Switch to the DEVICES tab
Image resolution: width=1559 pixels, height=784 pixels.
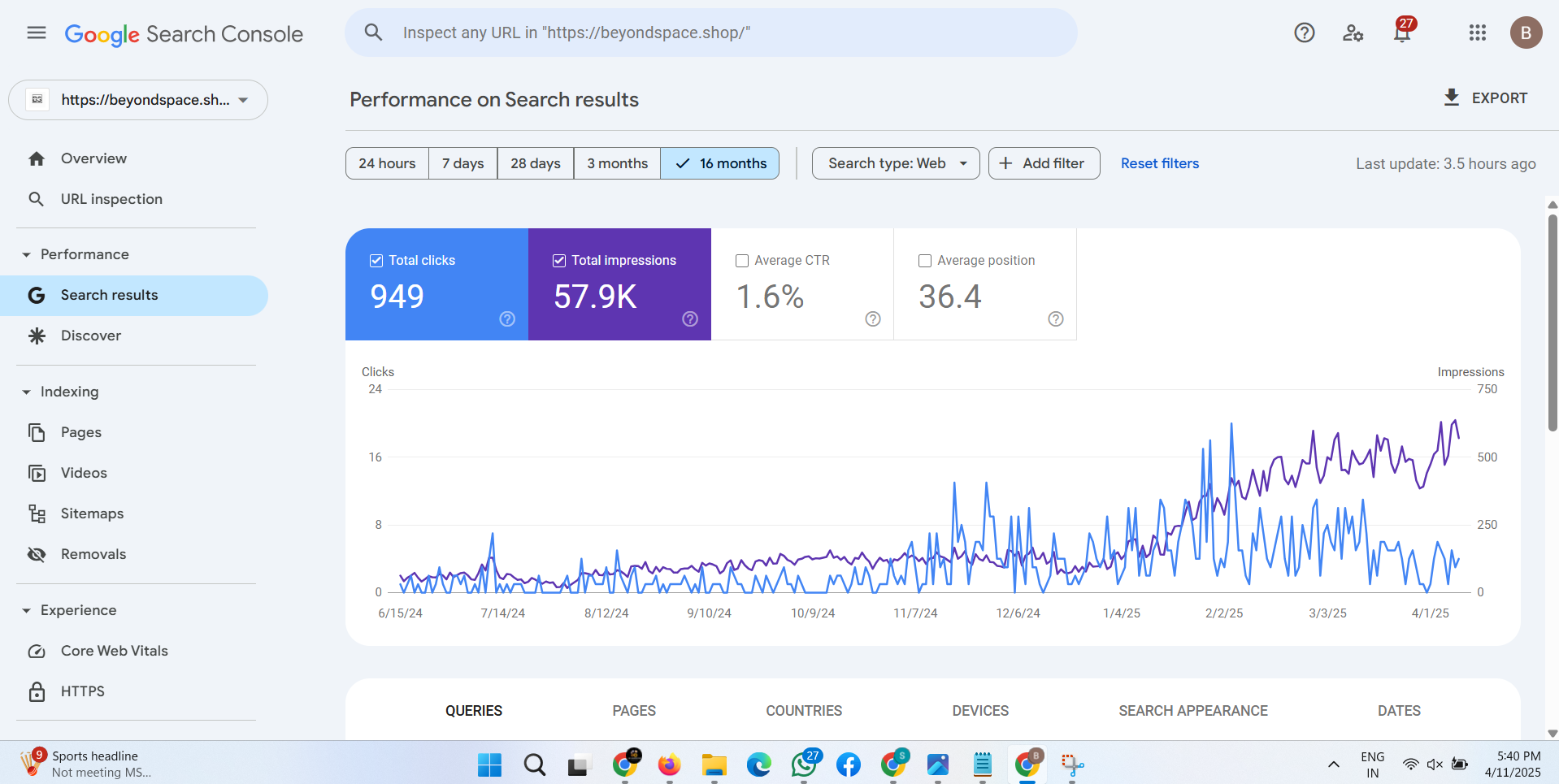point(980,711)
